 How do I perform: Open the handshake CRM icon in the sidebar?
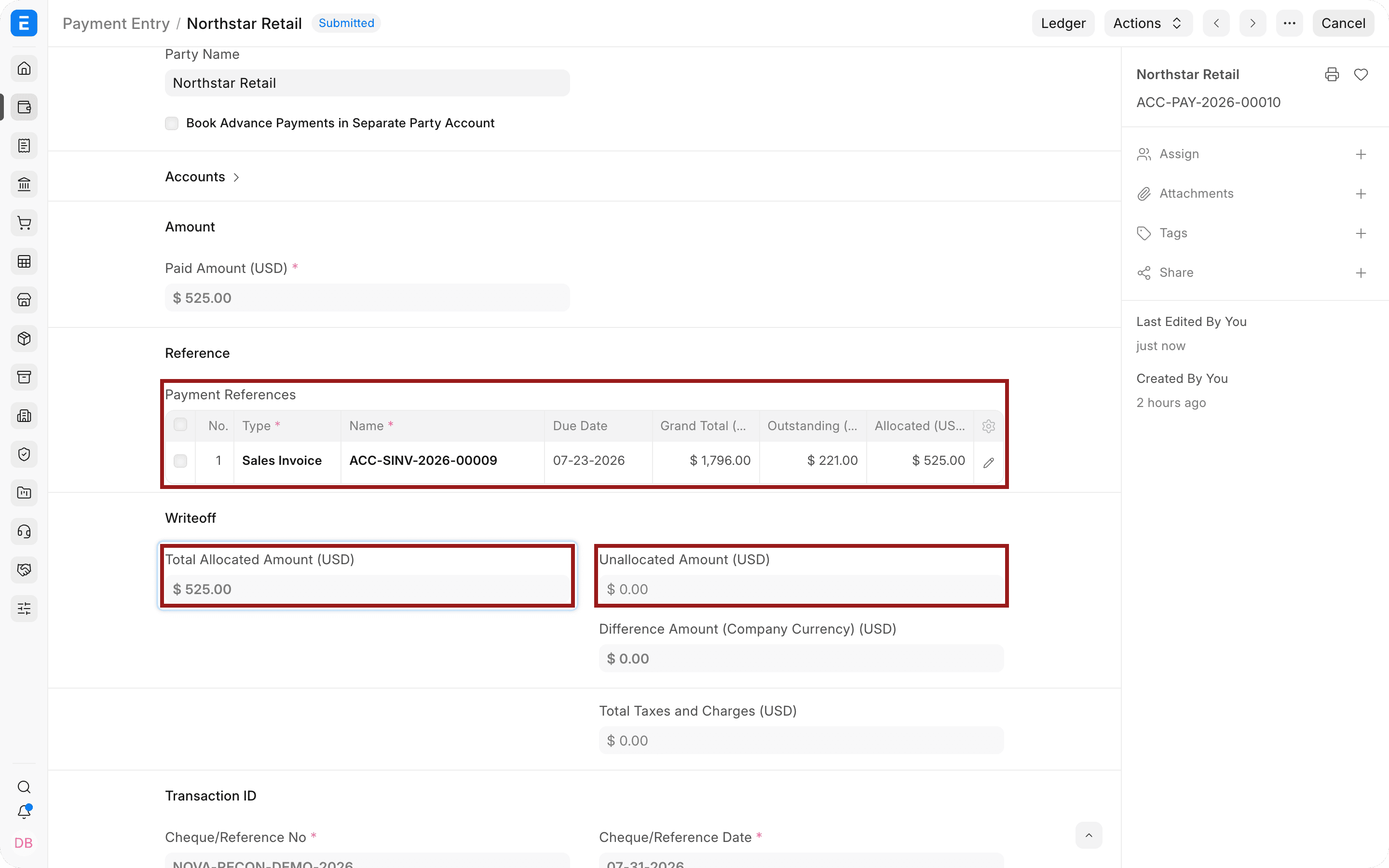pyautogui.click(x=24, y=570)
